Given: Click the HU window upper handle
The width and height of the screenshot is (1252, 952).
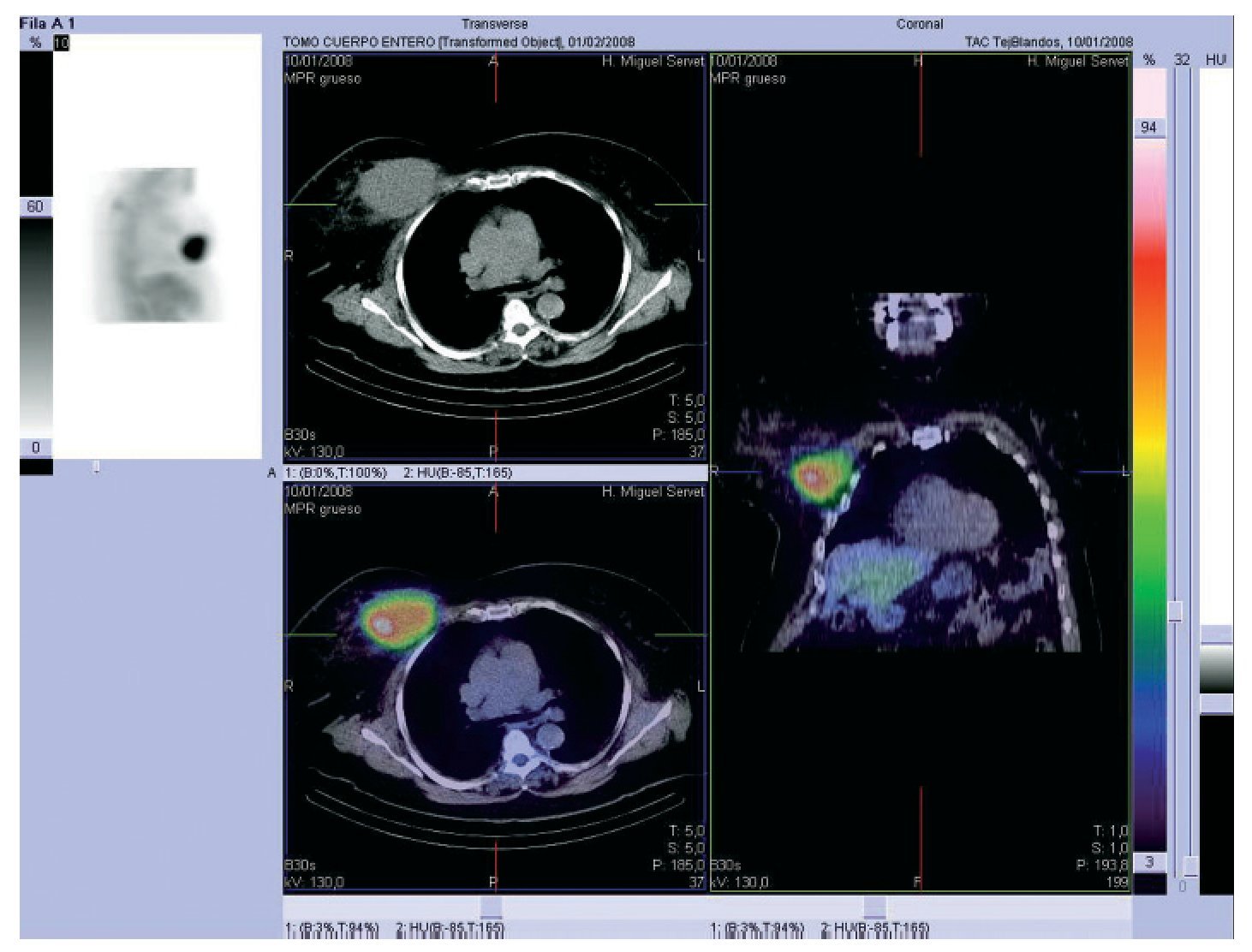Looking at the screenshot, I should (x=1216, y=634).
